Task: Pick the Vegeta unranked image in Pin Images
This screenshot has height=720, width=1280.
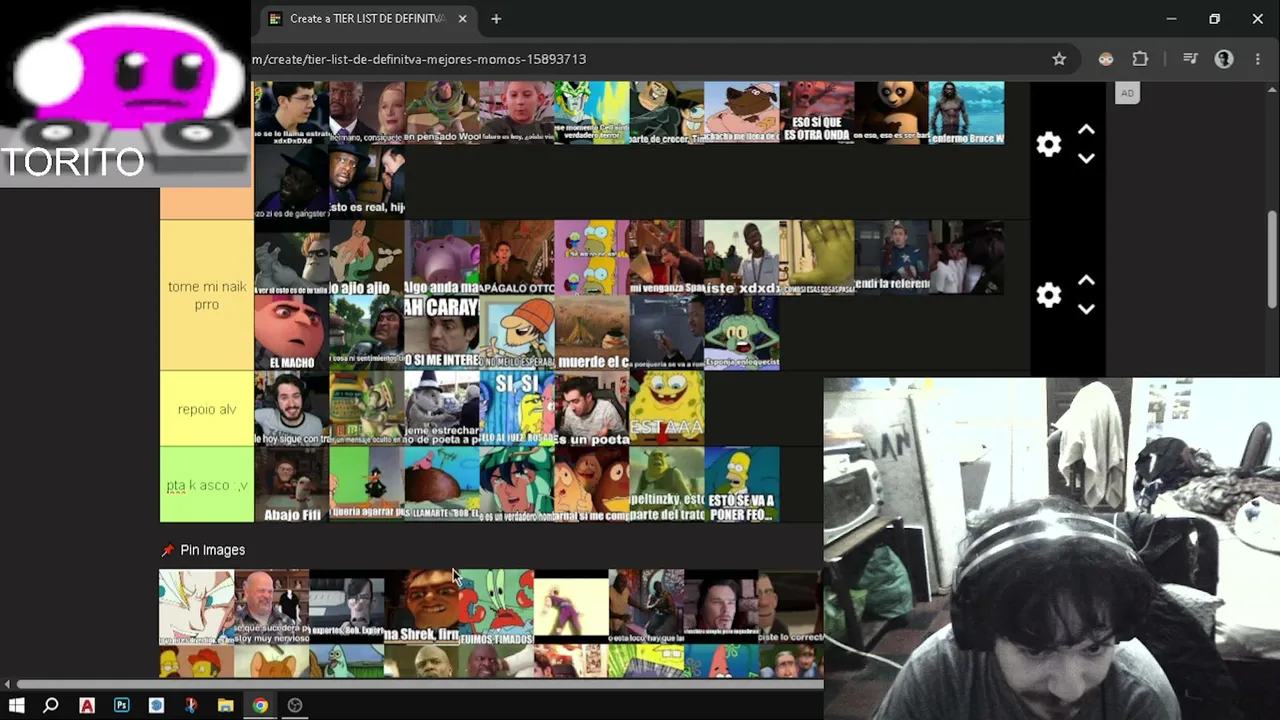Action: 197,607
